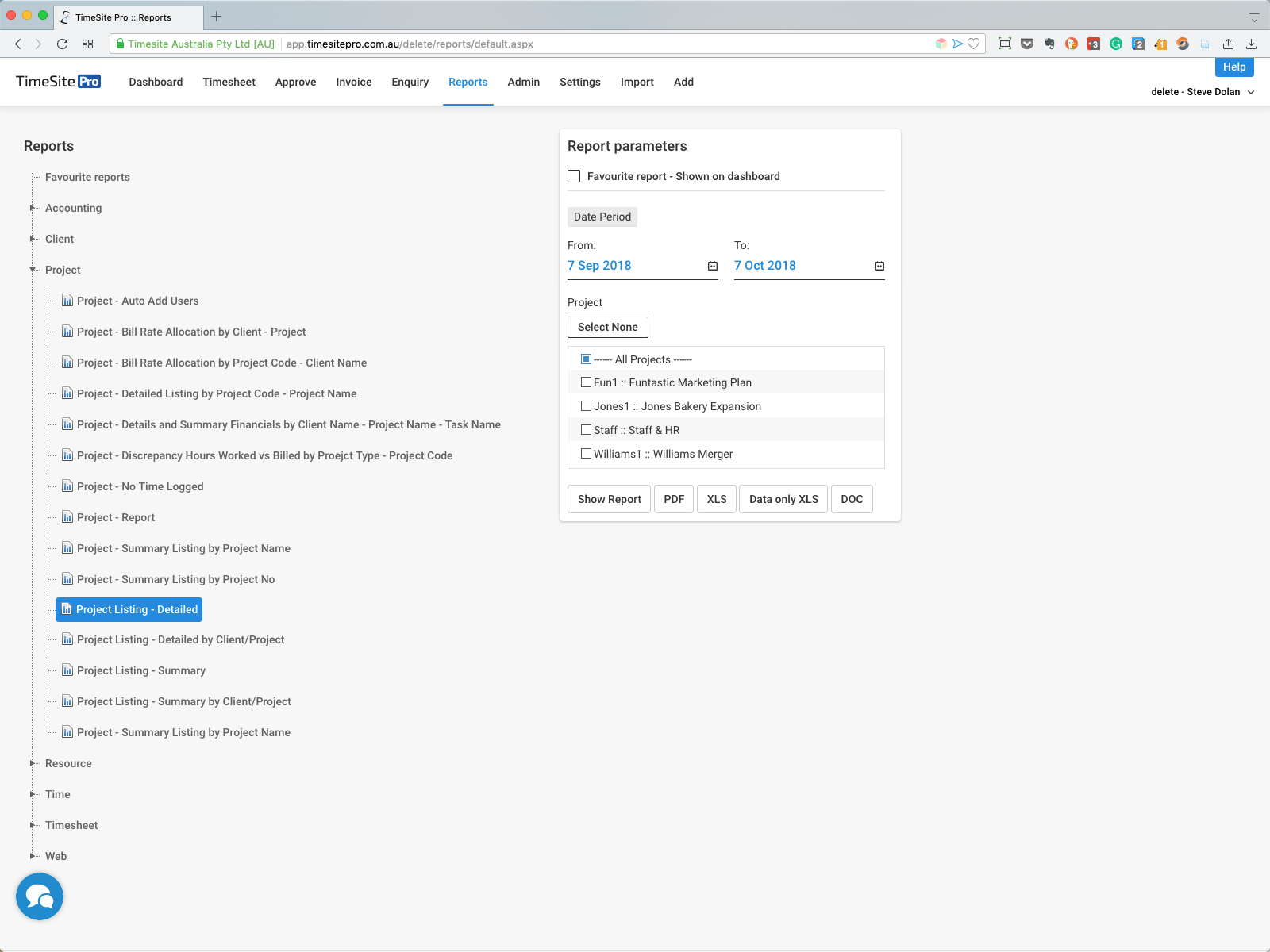Open the browser tab grid icon

pyautogui.click(x=88, y=44)
